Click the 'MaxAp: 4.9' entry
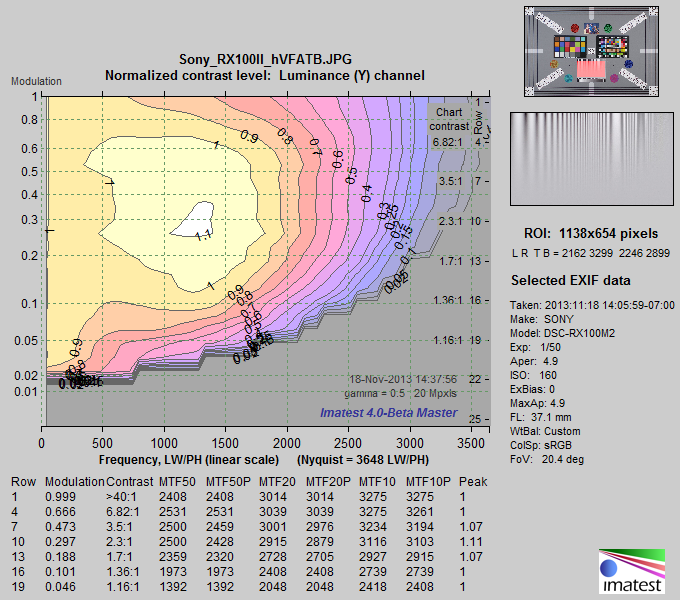Image resolution: width=680 pixels, height=600 pixels. [537, 403]
